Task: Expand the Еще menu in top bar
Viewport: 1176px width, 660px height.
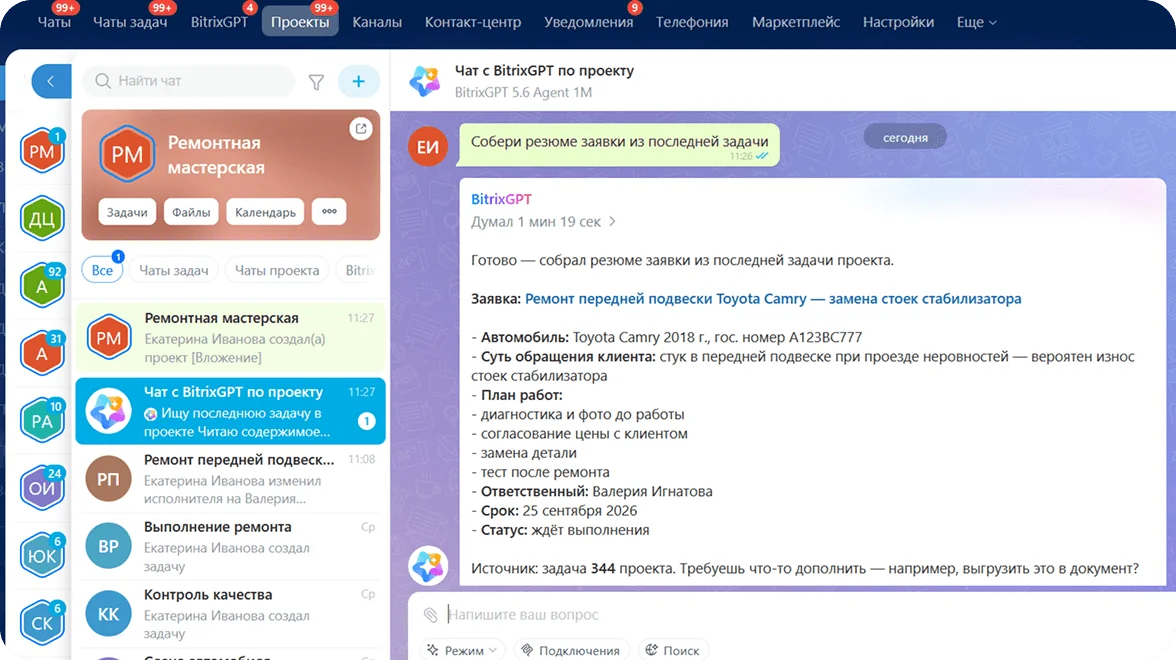Action: (x=976, y=22)
